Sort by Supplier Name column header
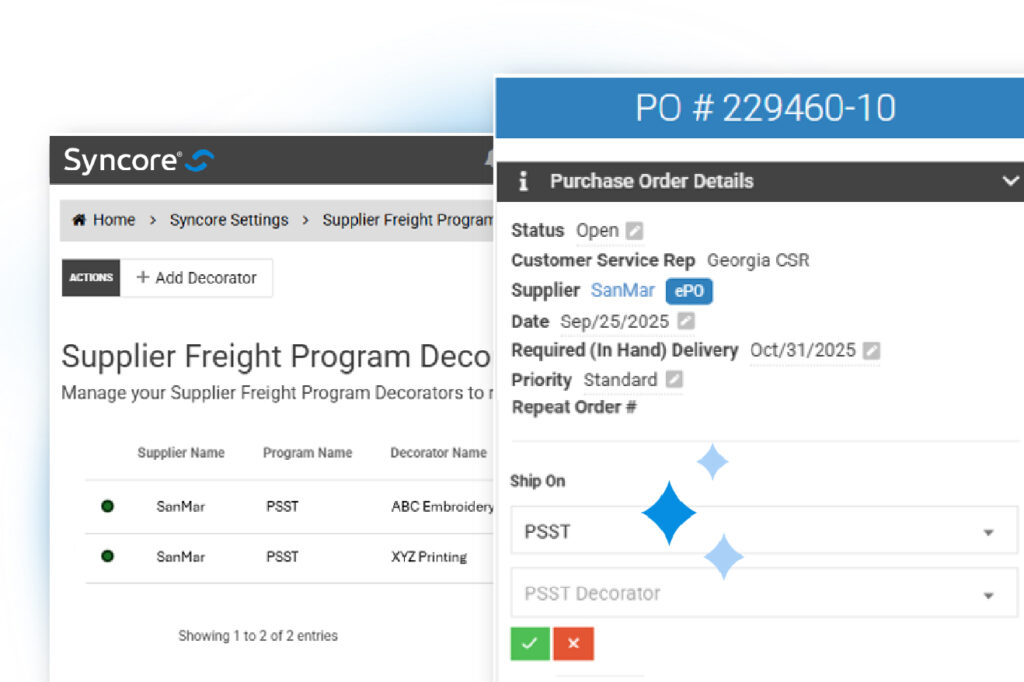The width and height of the screenshot is (1024, 682). [181, 453]
